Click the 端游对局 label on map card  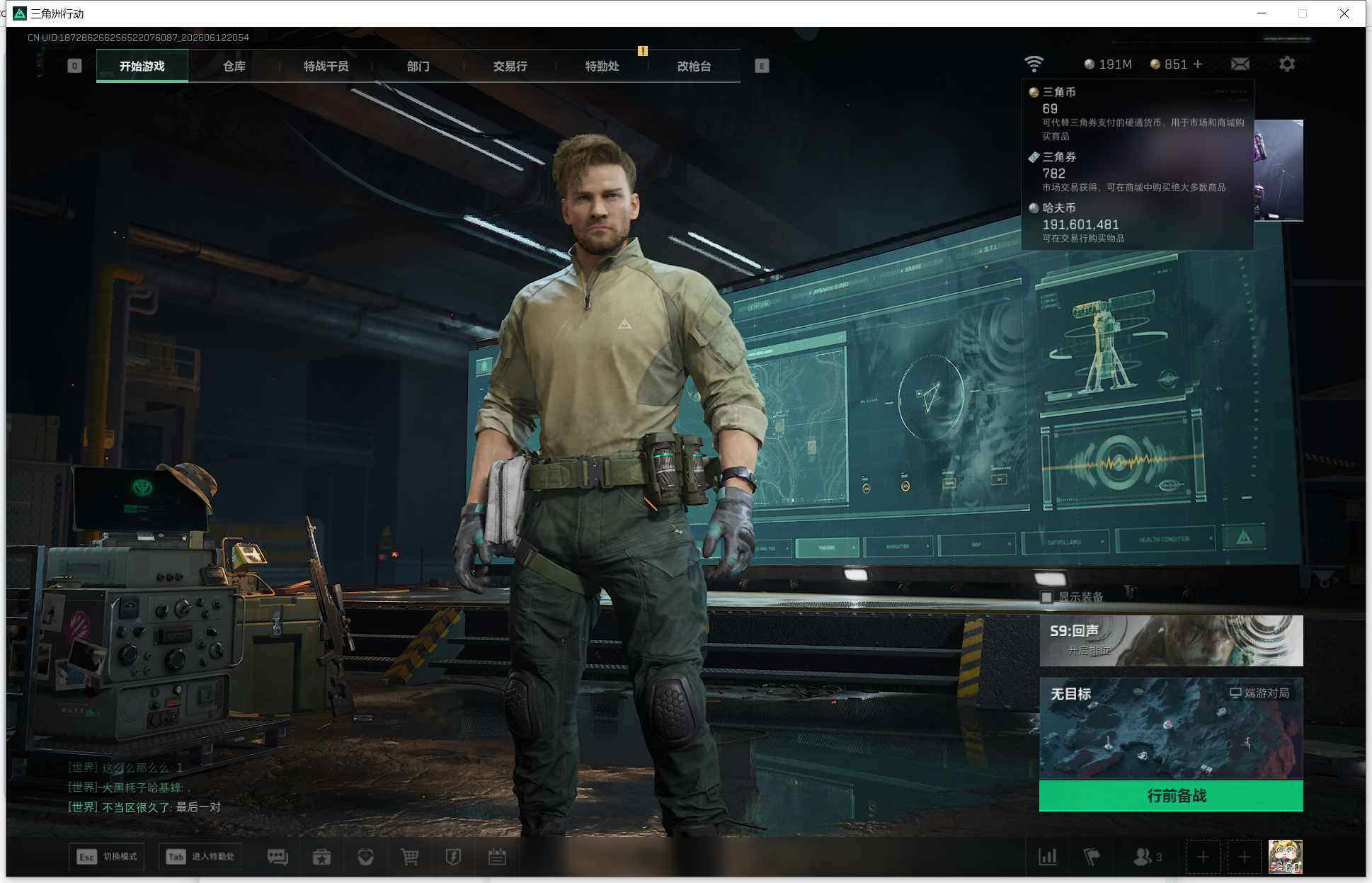coord(1267,693)
